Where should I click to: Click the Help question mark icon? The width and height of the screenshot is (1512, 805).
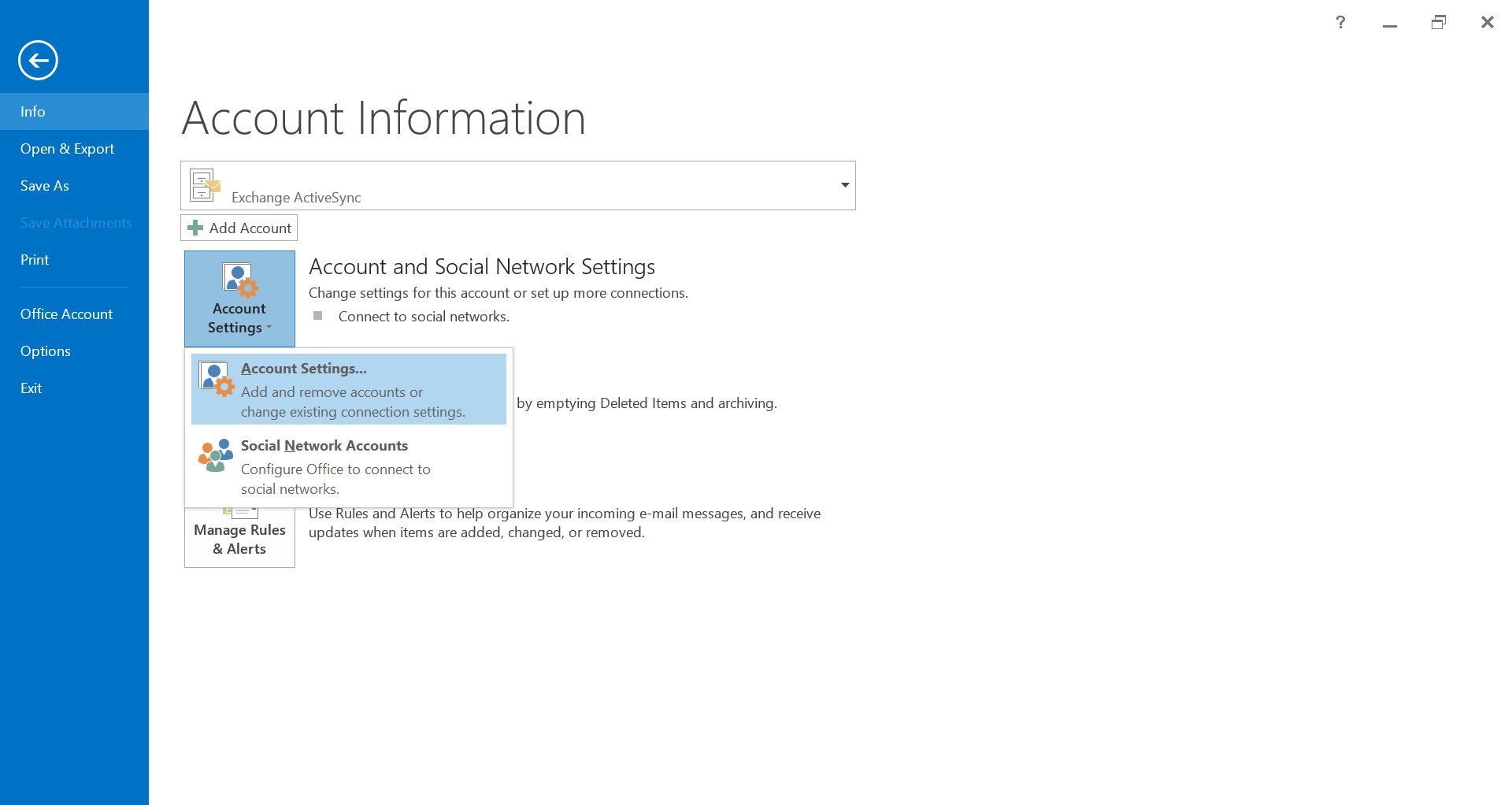click(x=1340, y=22)
